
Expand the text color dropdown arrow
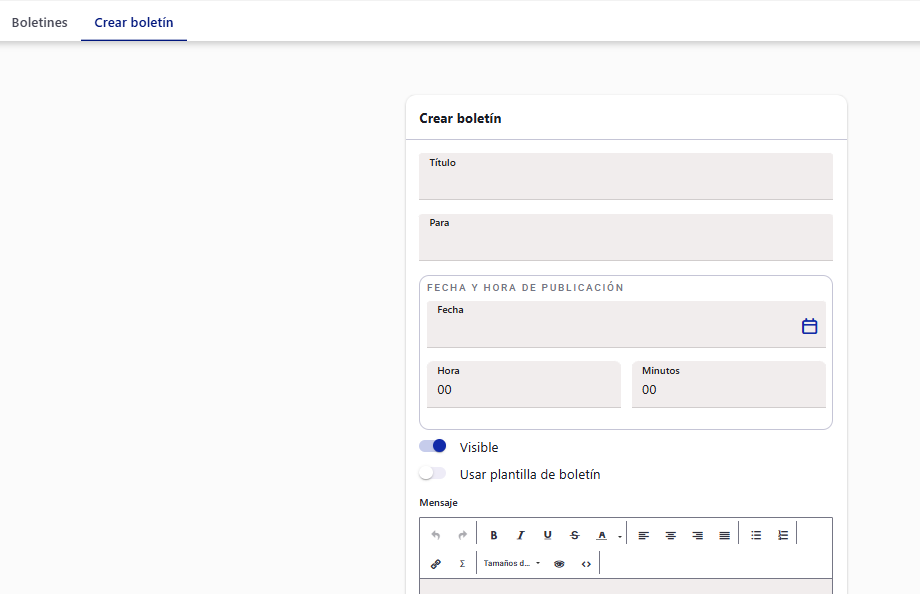(619, 537)
